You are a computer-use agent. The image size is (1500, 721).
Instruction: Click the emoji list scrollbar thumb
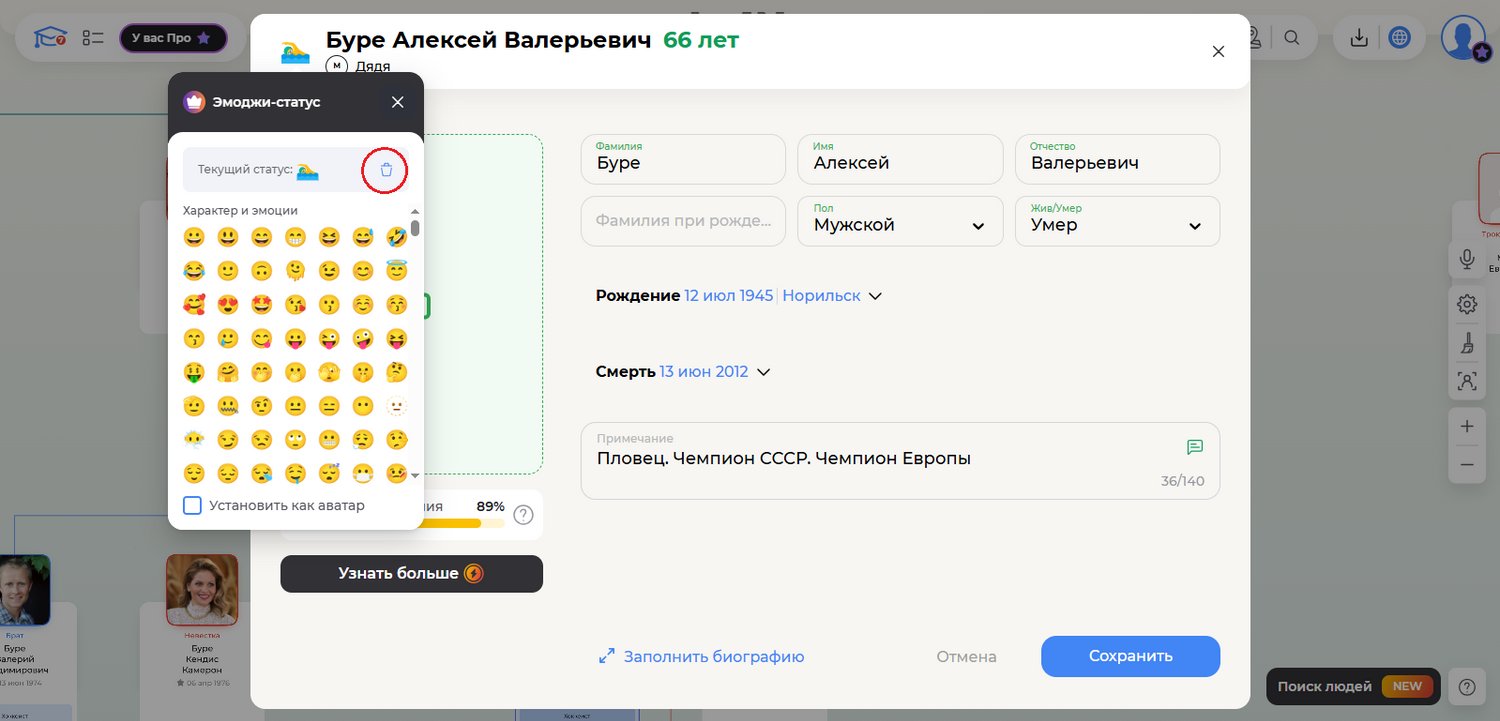(415, 228)
